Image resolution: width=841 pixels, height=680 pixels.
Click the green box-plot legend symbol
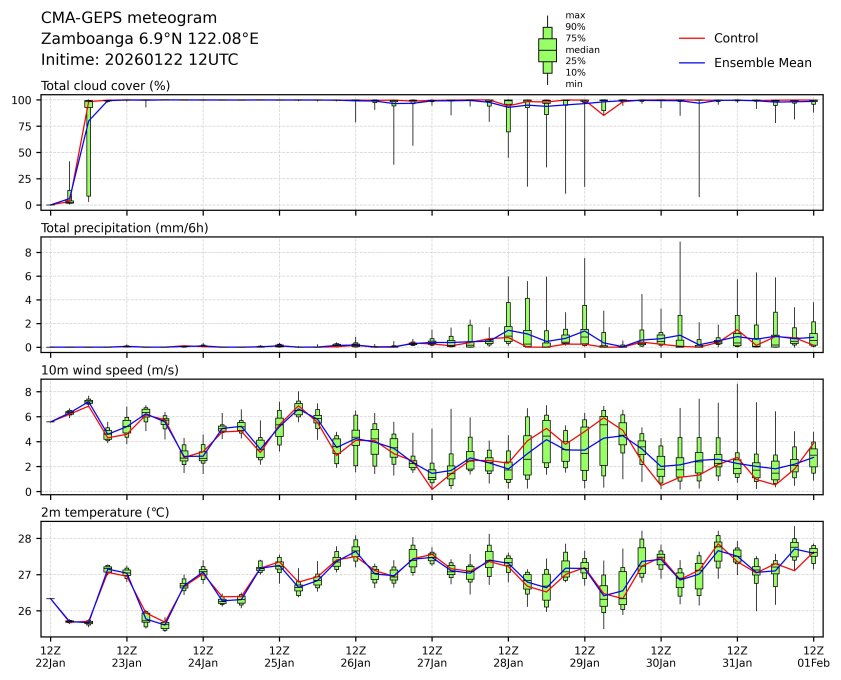[547, 50]
